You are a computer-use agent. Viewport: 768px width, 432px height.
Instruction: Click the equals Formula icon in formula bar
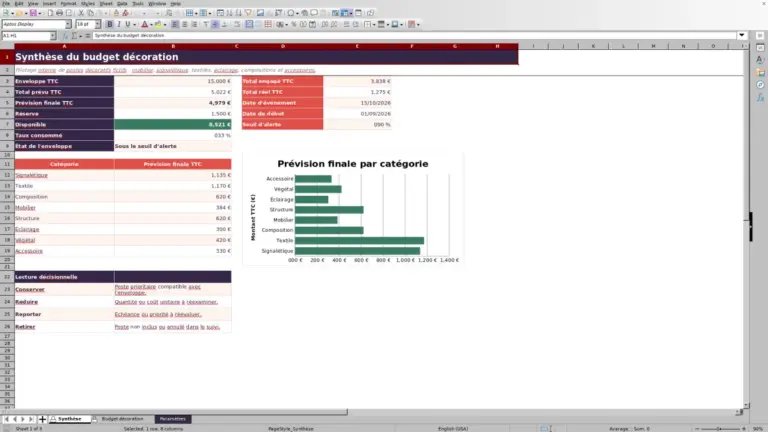88,36
